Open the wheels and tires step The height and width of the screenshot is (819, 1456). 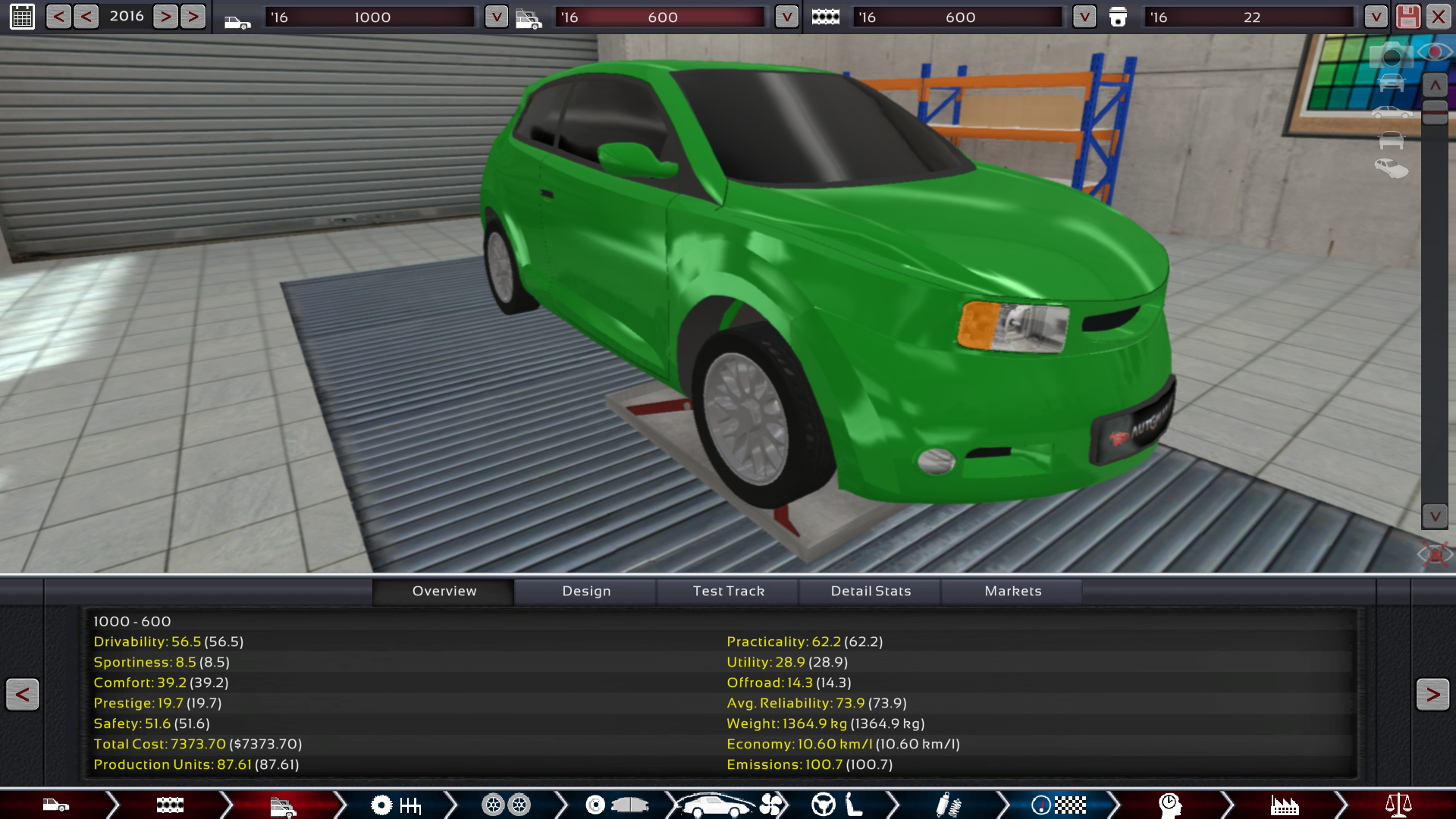point(506,805)
